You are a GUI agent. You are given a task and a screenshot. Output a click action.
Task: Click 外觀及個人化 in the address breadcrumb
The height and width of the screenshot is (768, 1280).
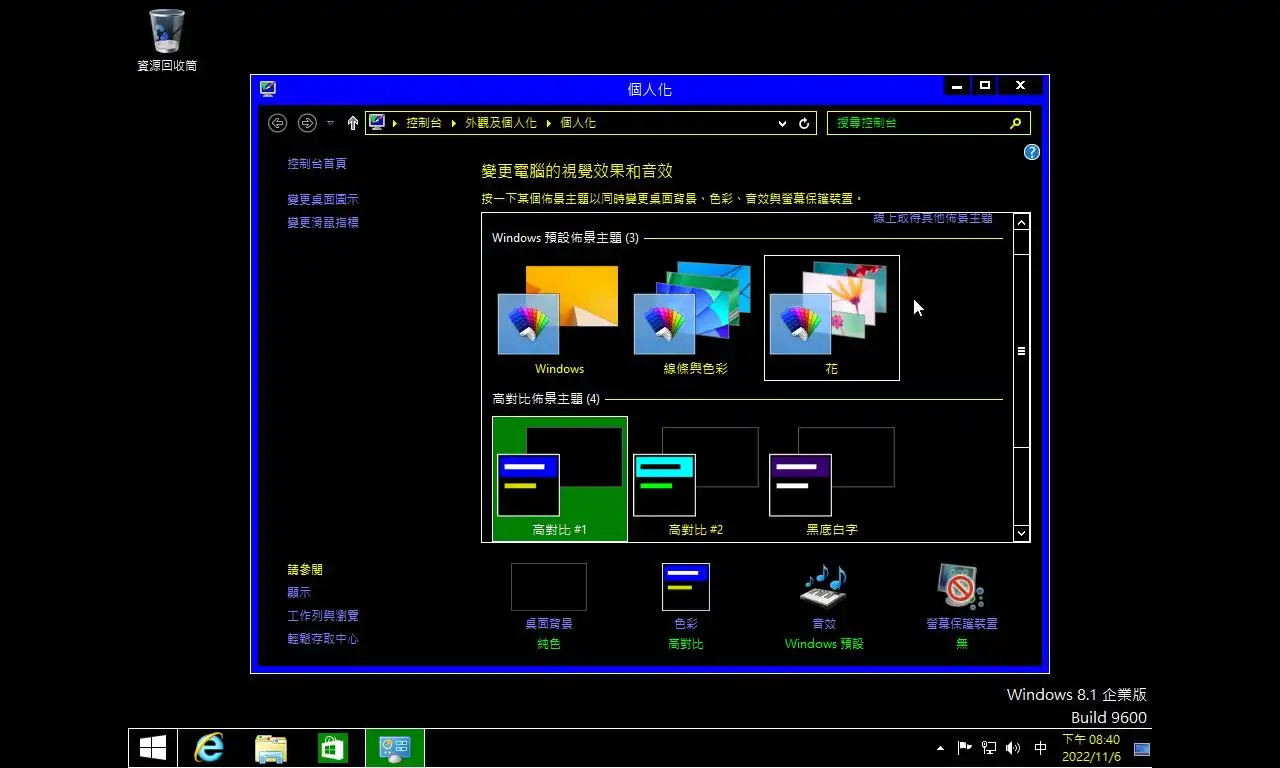[500, 123]
